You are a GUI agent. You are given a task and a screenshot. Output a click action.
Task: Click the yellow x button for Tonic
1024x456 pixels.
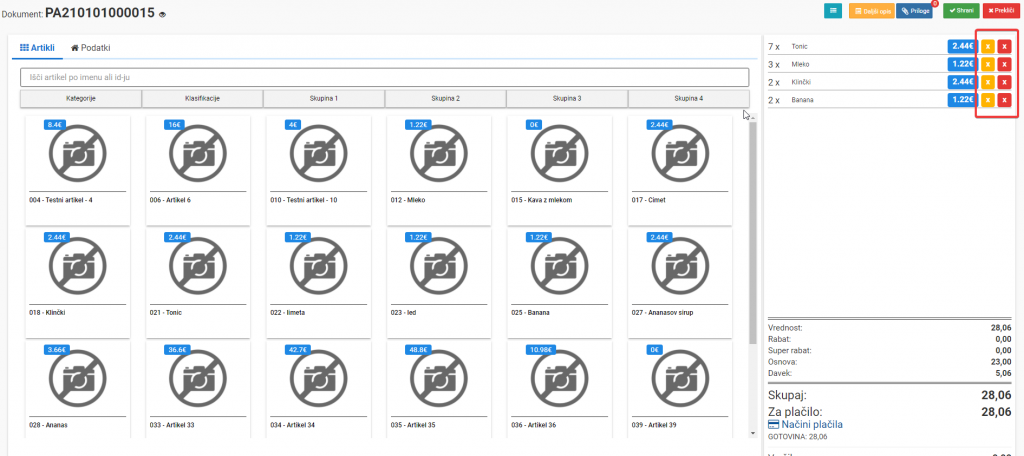[x=987, y=46]
